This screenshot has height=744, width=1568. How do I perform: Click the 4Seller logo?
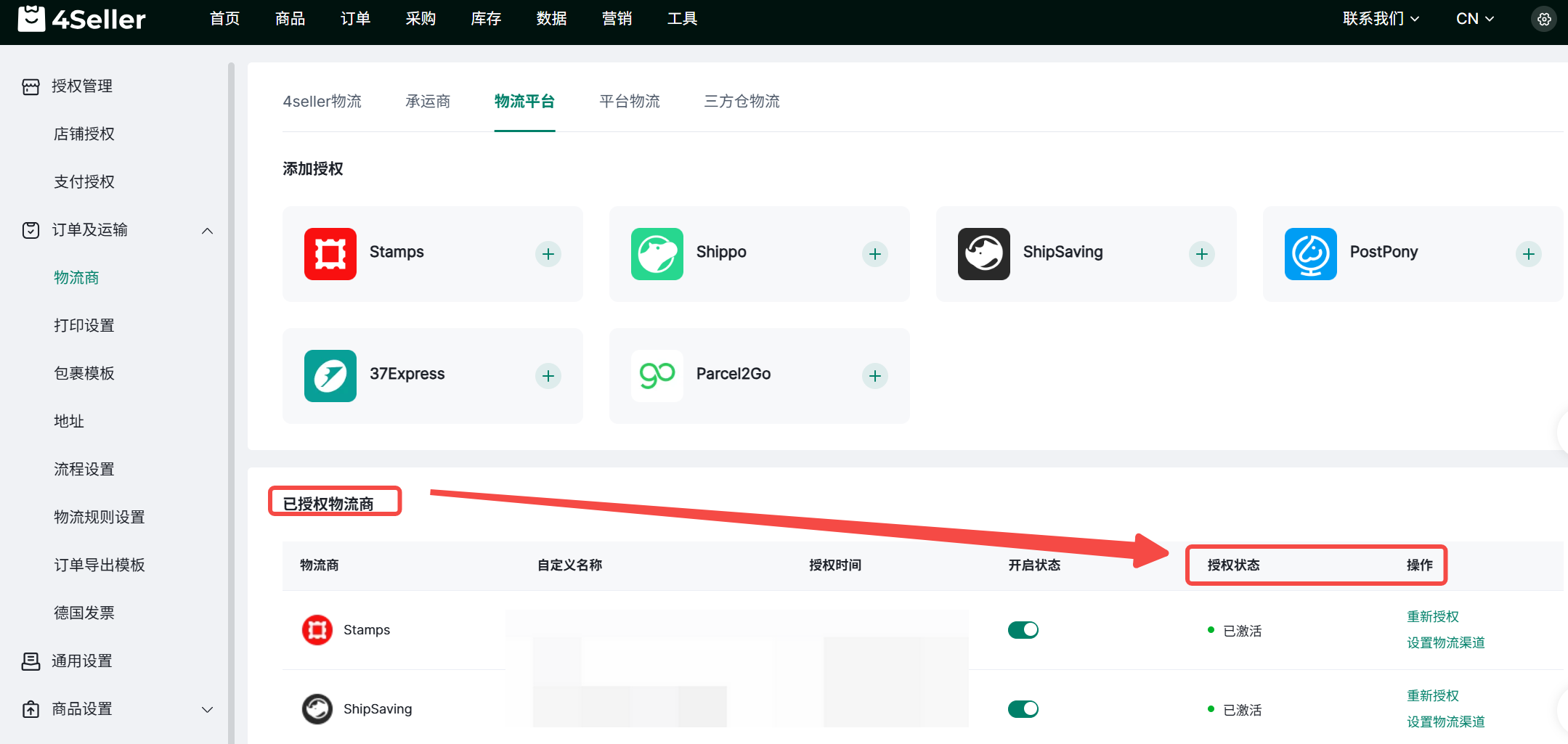click(x=81, y=19)
